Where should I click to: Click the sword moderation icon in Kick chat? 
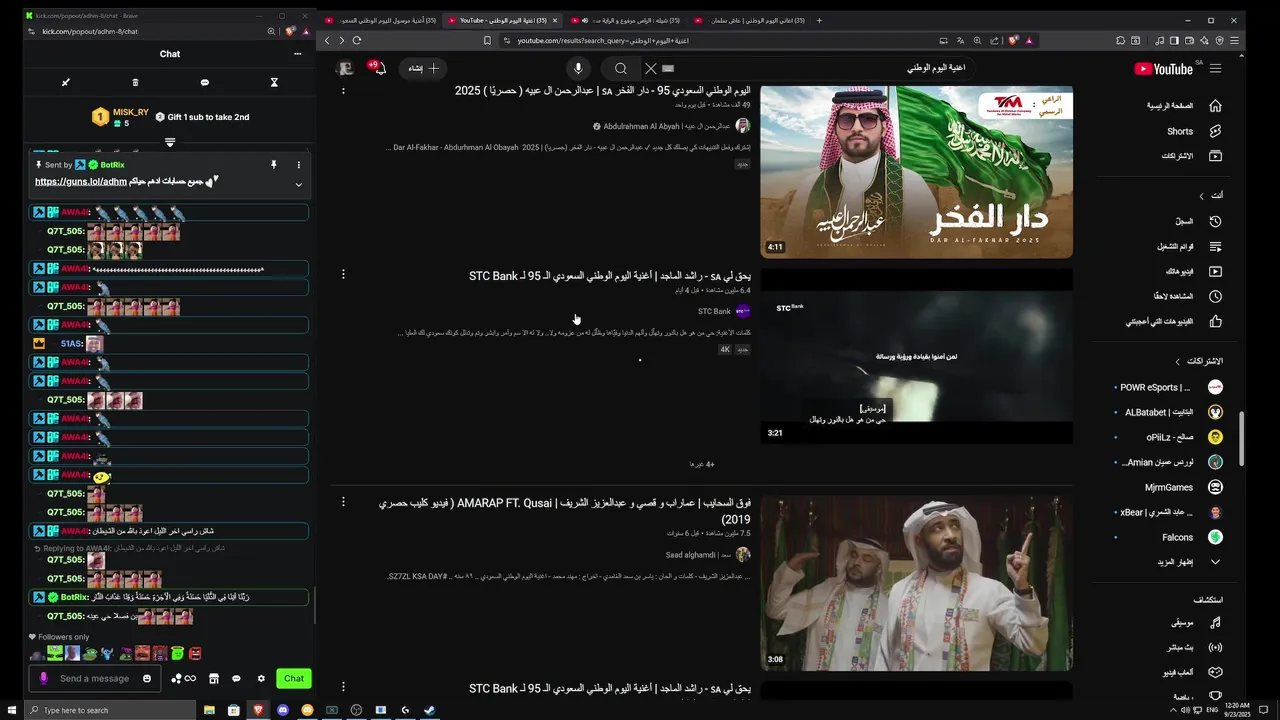(66, 82)
